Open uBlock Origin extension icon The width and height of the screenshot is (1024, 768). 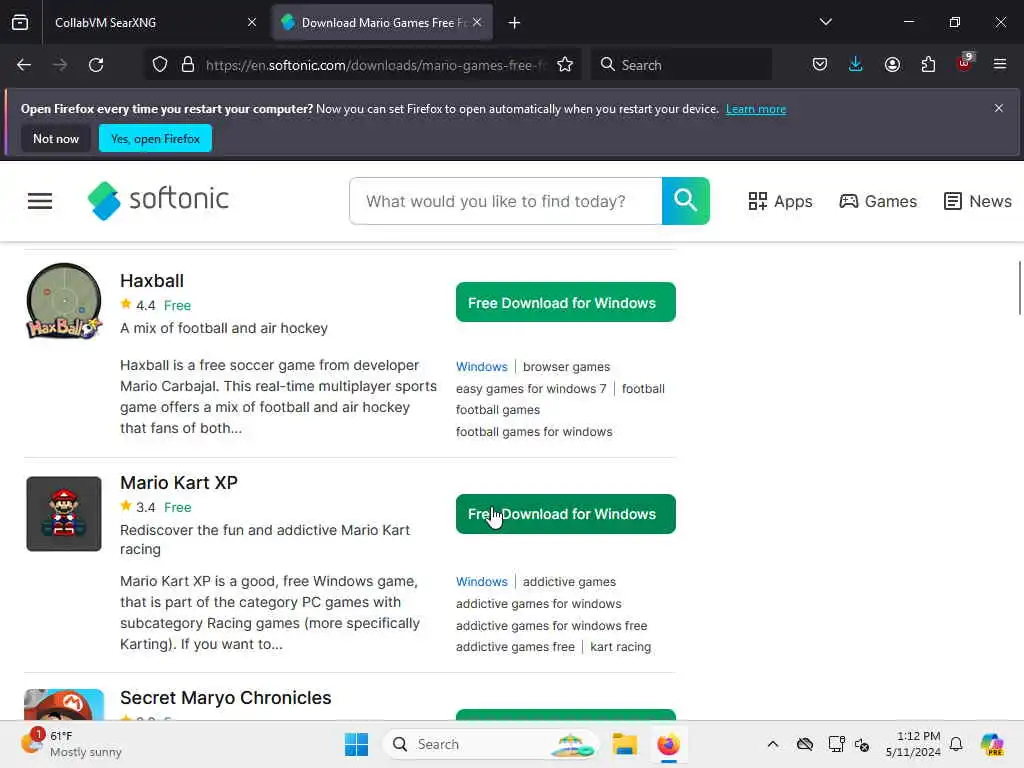tap(965, 63)
